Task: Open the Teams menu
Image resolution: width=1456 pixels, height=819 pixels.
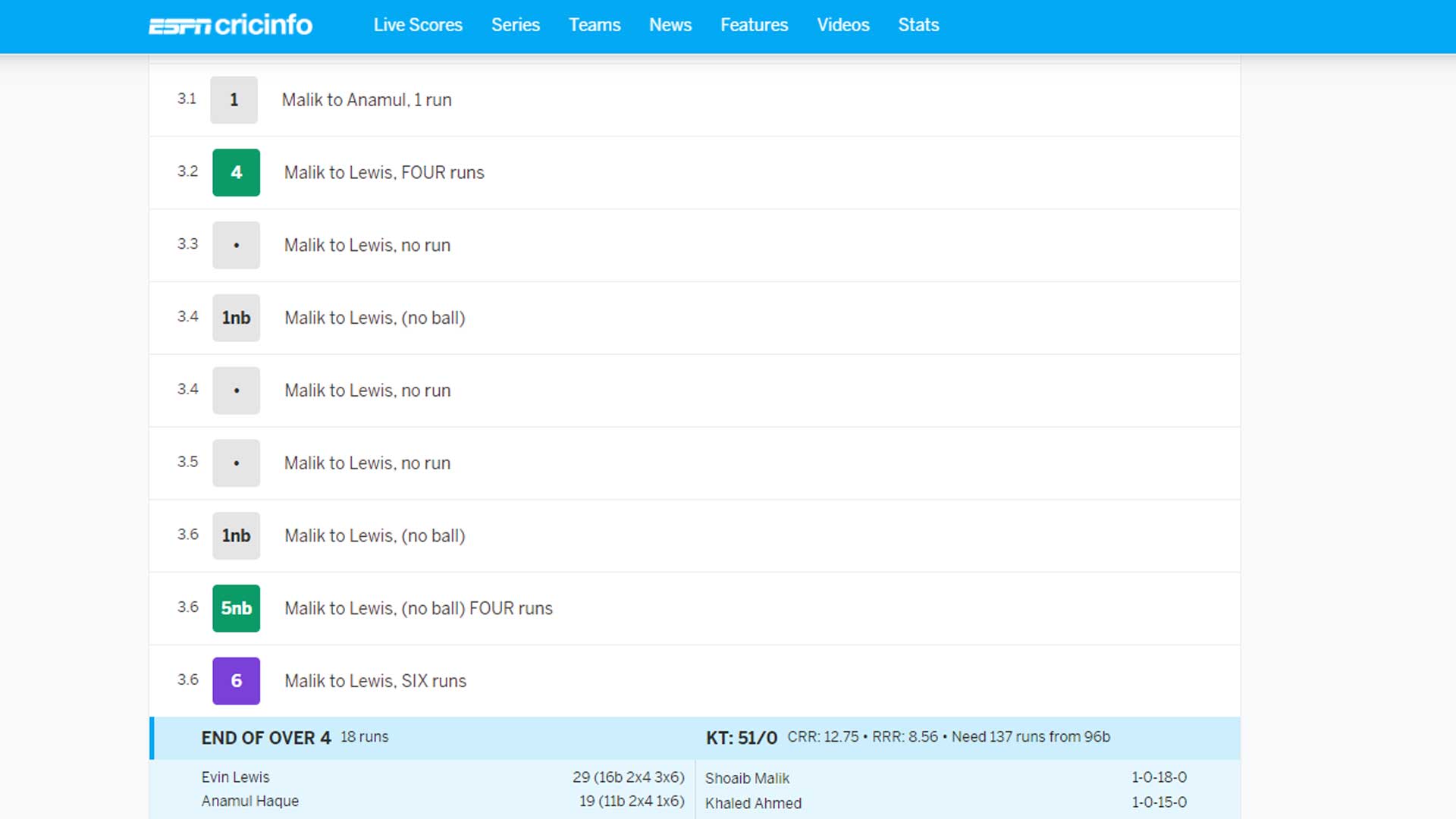Action: [595, 25]
